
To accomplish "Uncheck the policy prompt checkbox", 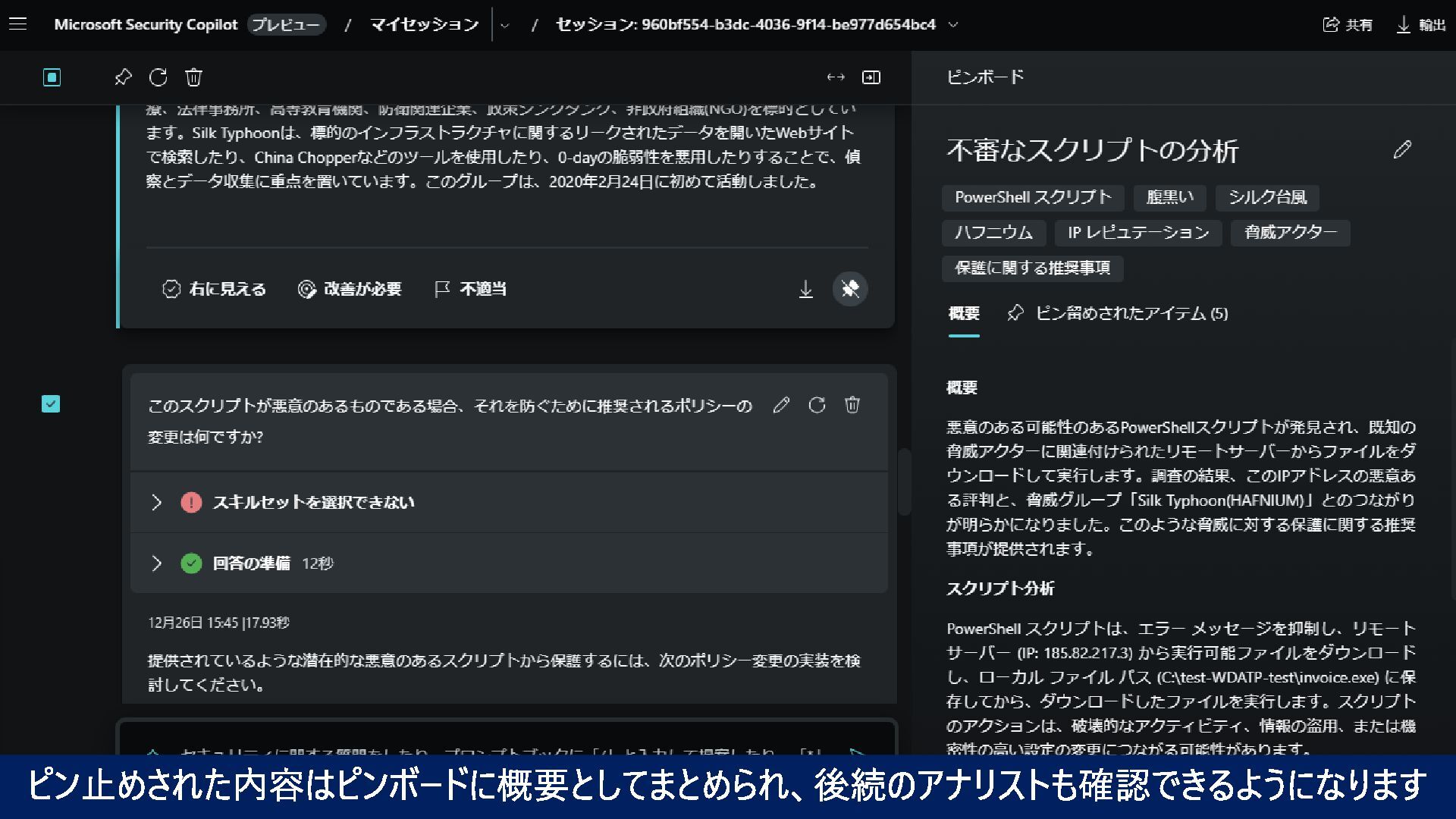I will click(x=51, y=404).
